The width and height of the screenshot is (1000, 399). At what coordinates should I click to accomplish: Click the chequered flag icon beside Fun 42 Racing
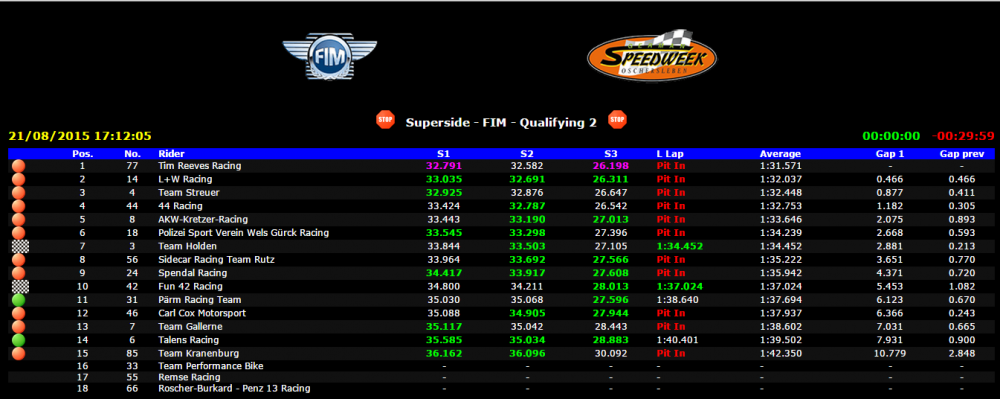pyautogui.click(x=20, y=286)
